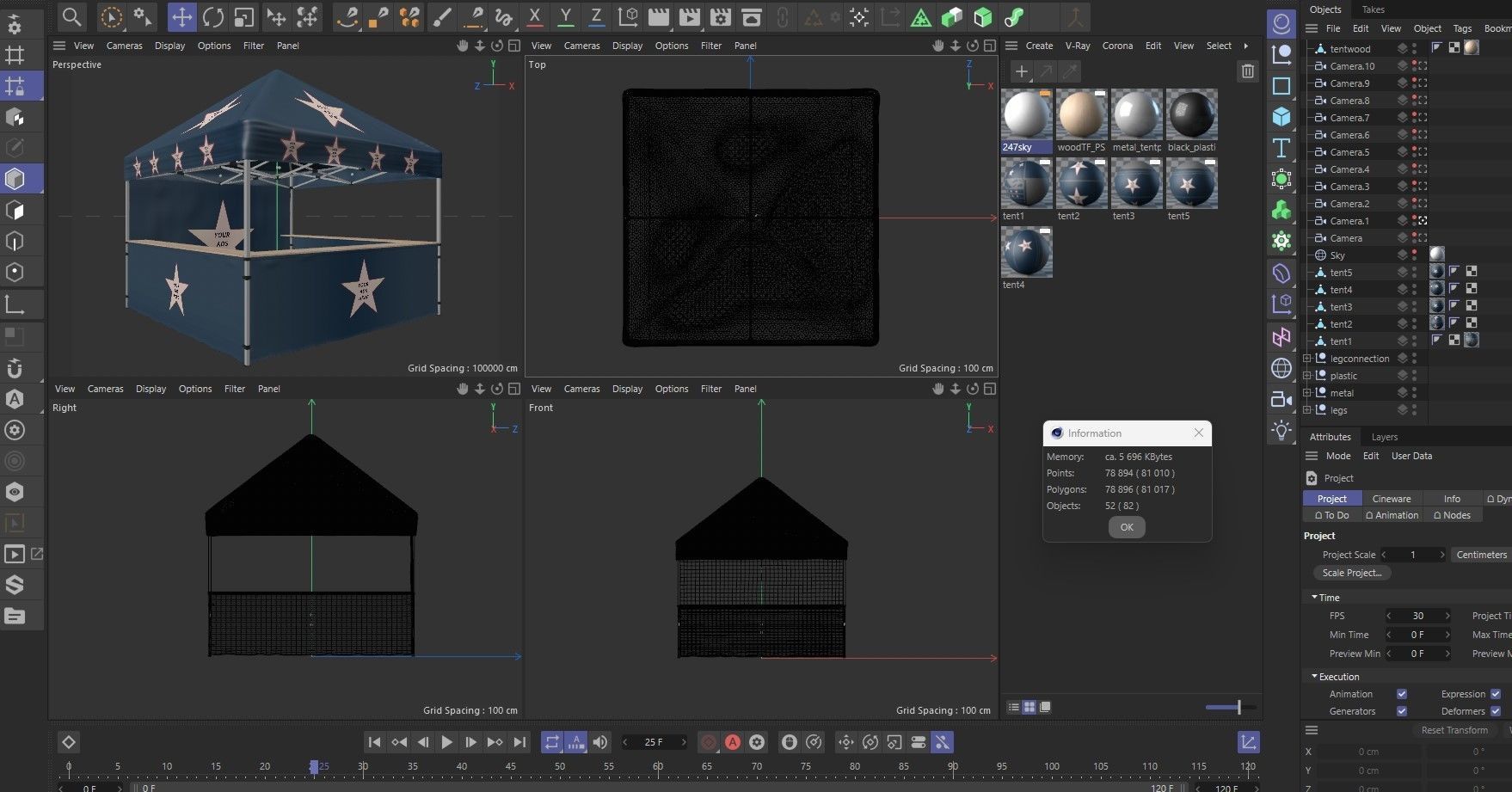Viewport: 1512px width, 792px height.
Task: Toggle loop playback mode
Action: click(x=552, y=741)
